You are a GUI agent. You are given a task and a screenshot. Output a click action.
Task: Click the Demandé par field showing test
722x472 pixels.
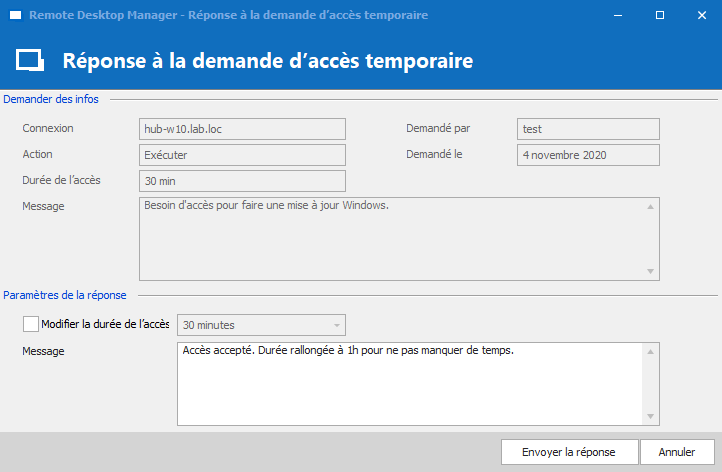click(588, 129)
